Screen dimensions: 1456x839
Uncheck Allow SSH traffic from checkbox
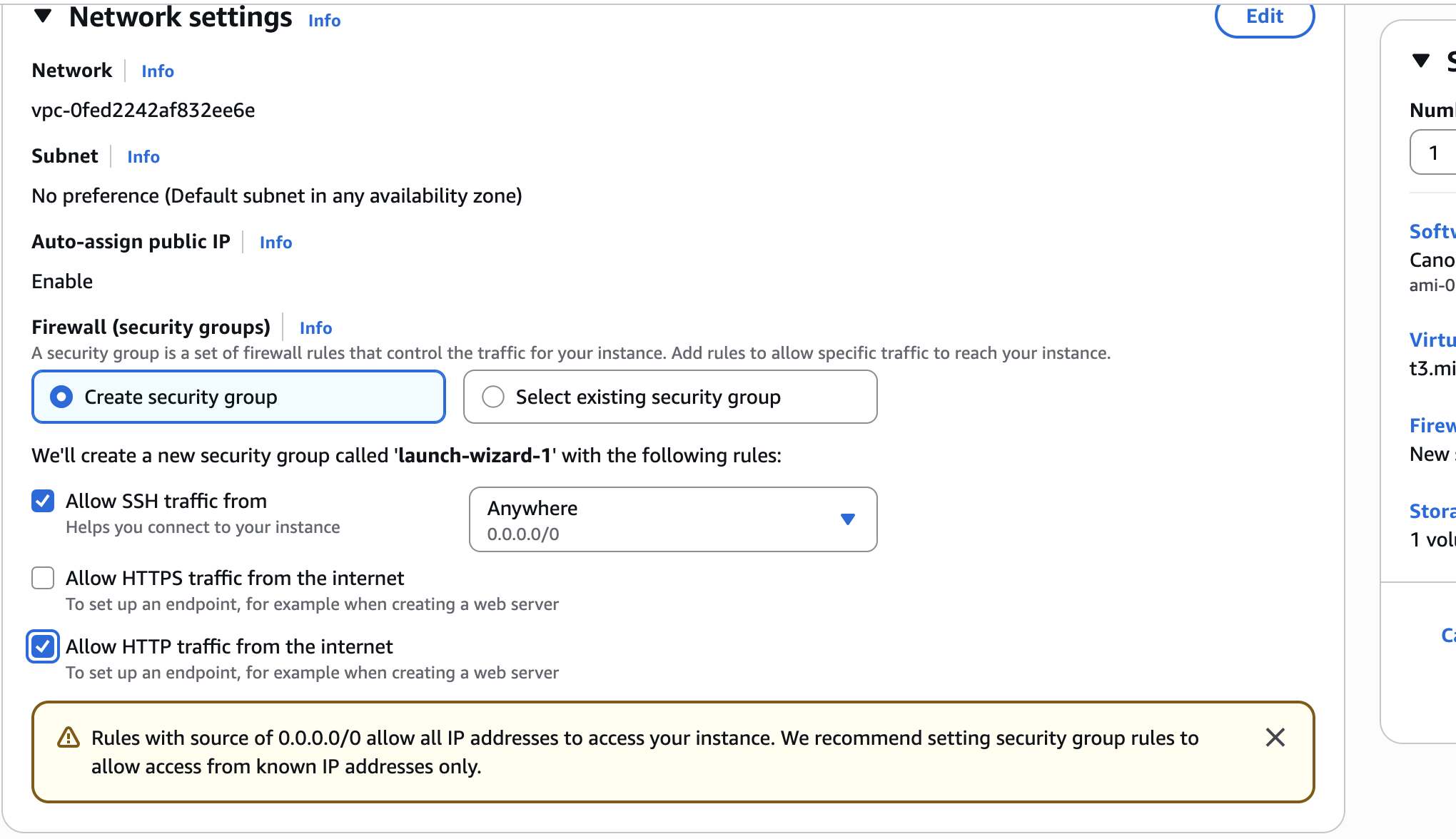tap(43, 501)
